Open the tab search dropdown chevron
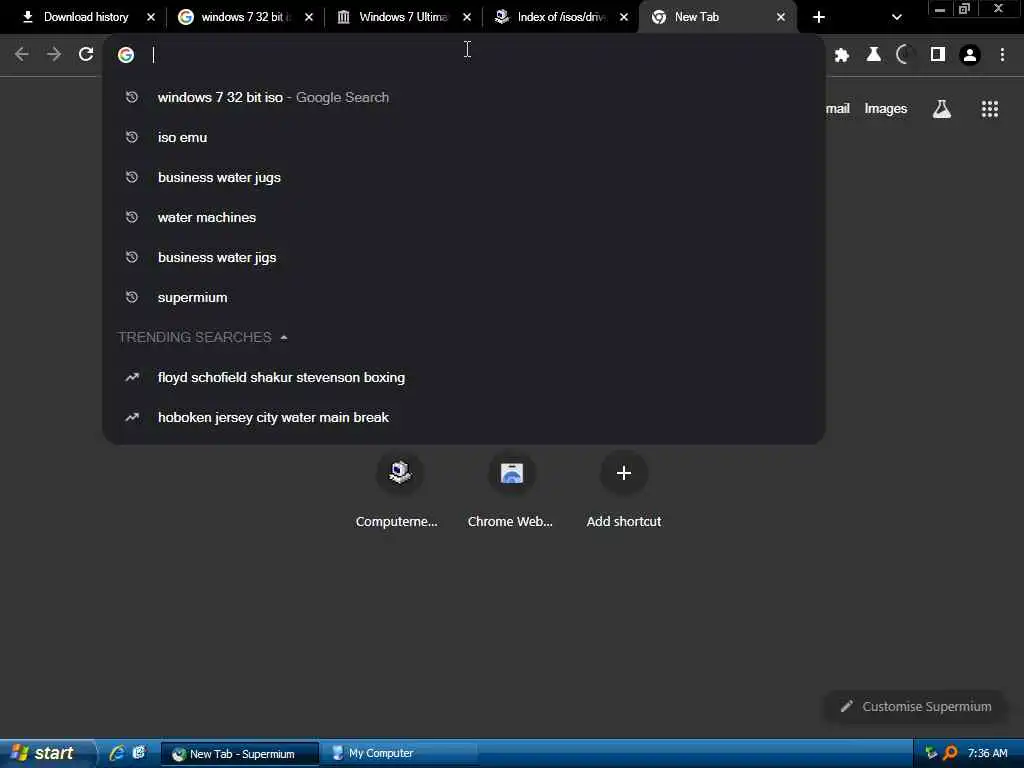The width and height of the screenshot is (1024, 768). (897, 18)
